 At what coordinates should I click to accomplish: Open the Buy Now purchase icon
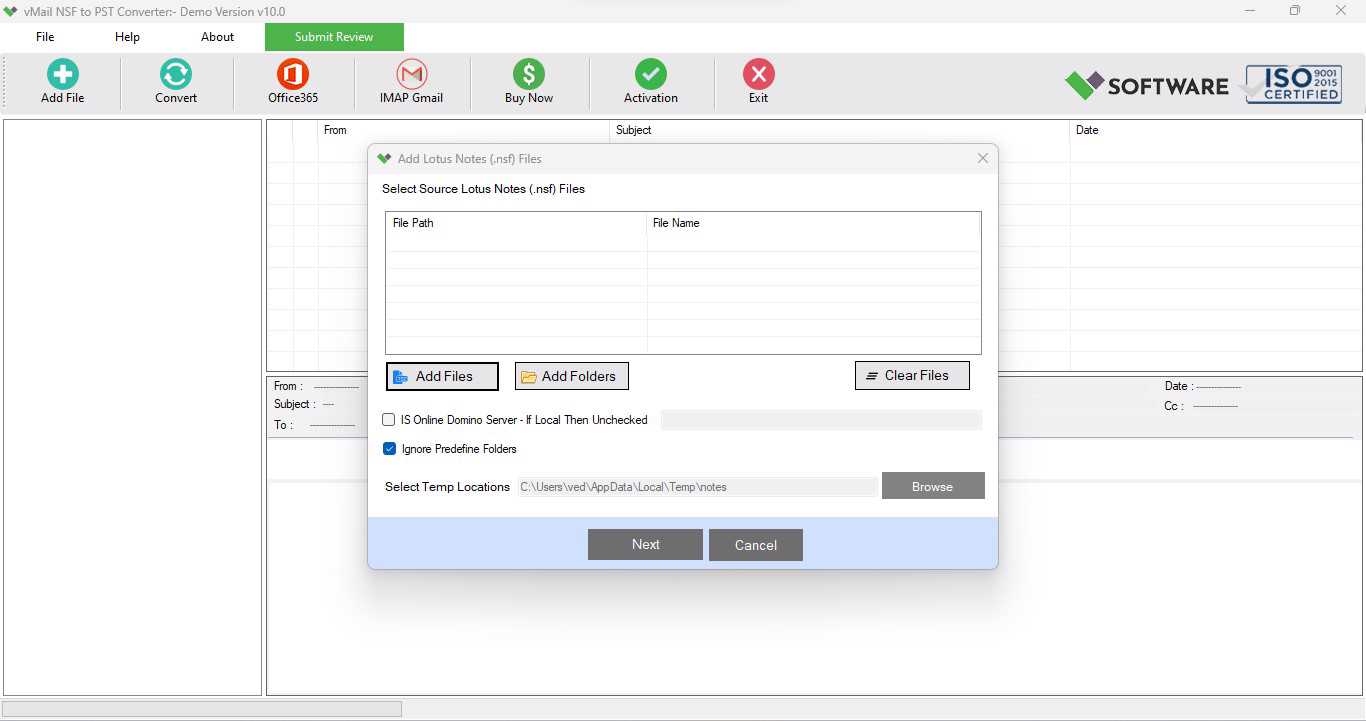[x=529, y=74]
